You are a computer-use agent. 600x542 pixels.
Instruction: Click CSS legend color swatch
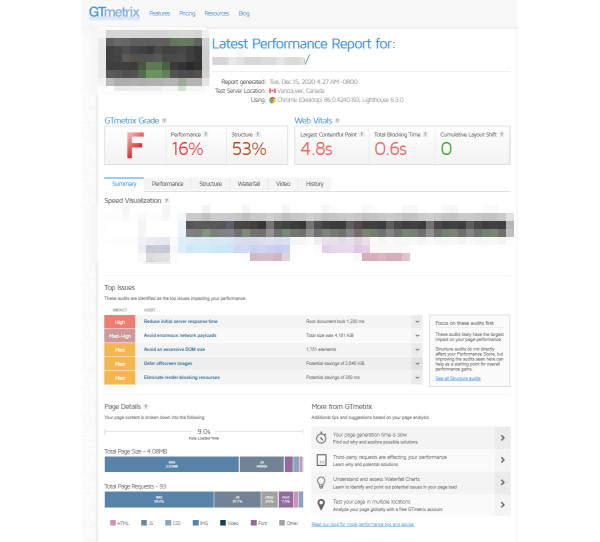coord(168,523)
